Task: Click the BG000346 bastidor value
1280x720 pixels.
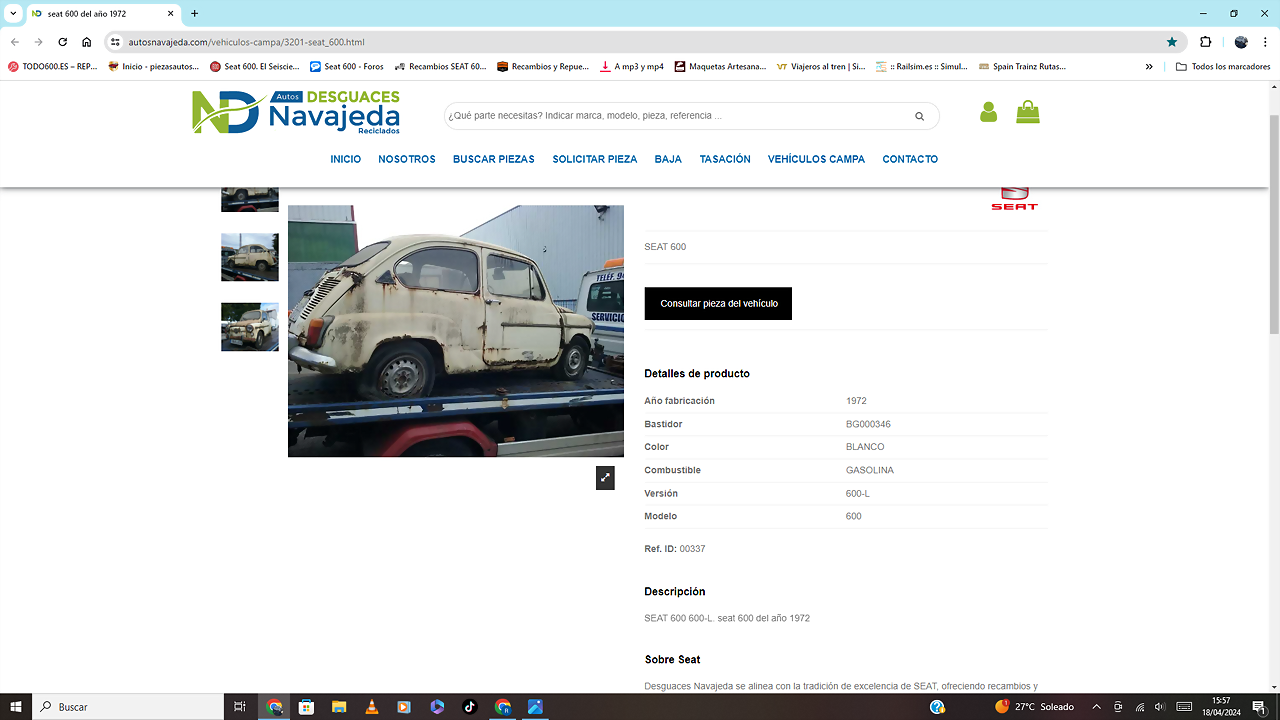Action: click(868, 424)
